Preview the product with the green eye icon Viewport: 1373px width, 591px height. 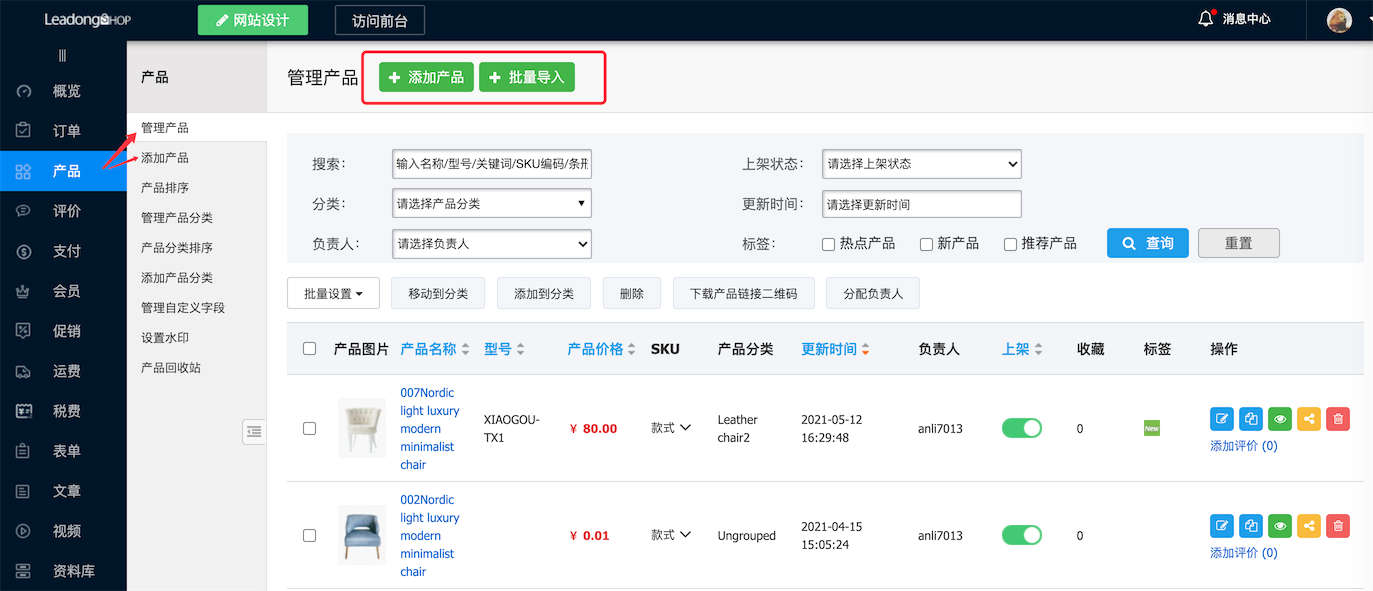(x=1279, y=419)
